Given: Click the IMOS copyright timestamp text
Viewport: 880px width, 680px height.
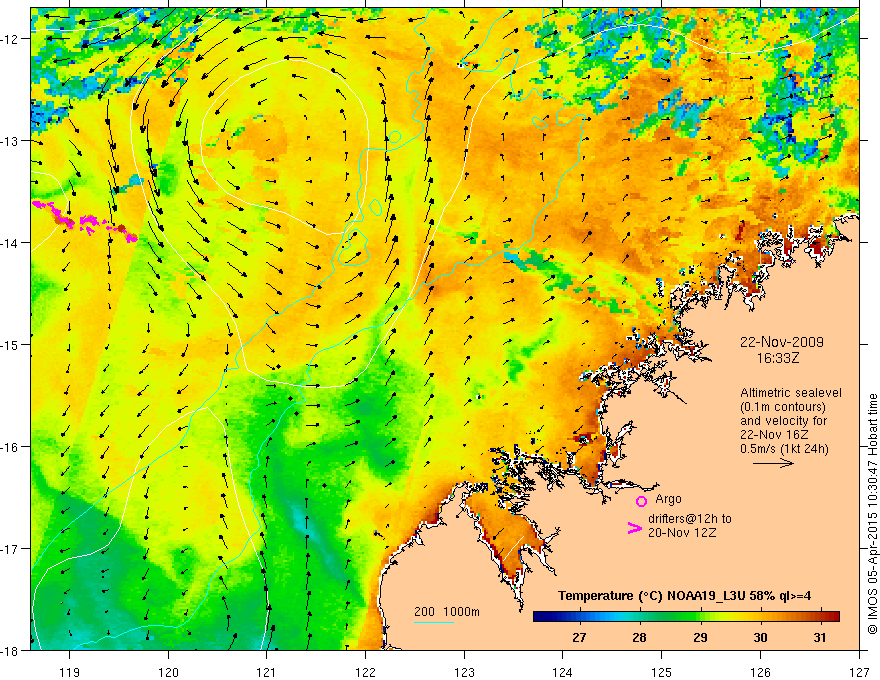Looking at the screenshot, I should [872, 514].
